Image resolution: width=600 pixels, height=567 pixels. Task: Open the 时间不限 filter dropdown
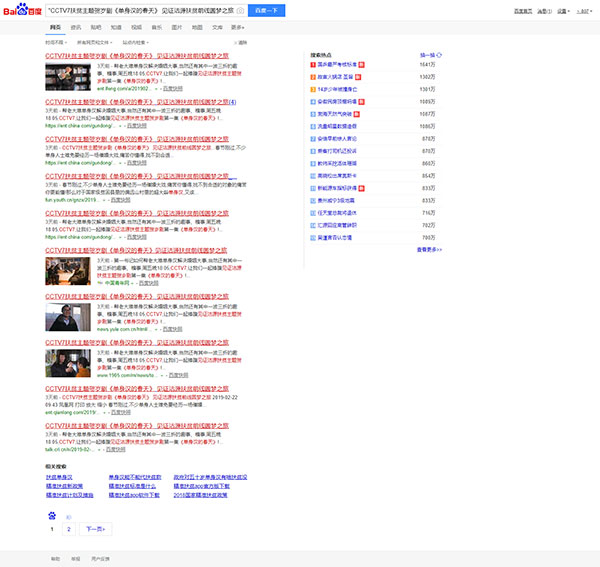[x=56, y=42]
